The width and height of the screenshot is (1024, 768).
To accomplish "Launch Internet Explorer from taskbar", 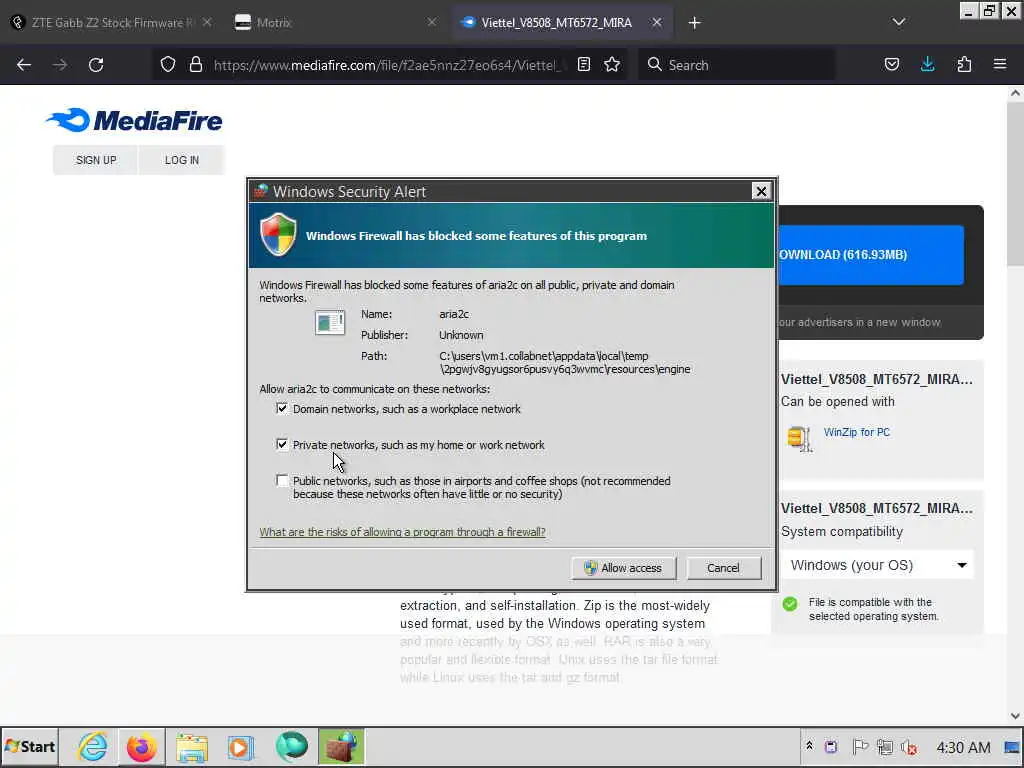I will point(93,746).
